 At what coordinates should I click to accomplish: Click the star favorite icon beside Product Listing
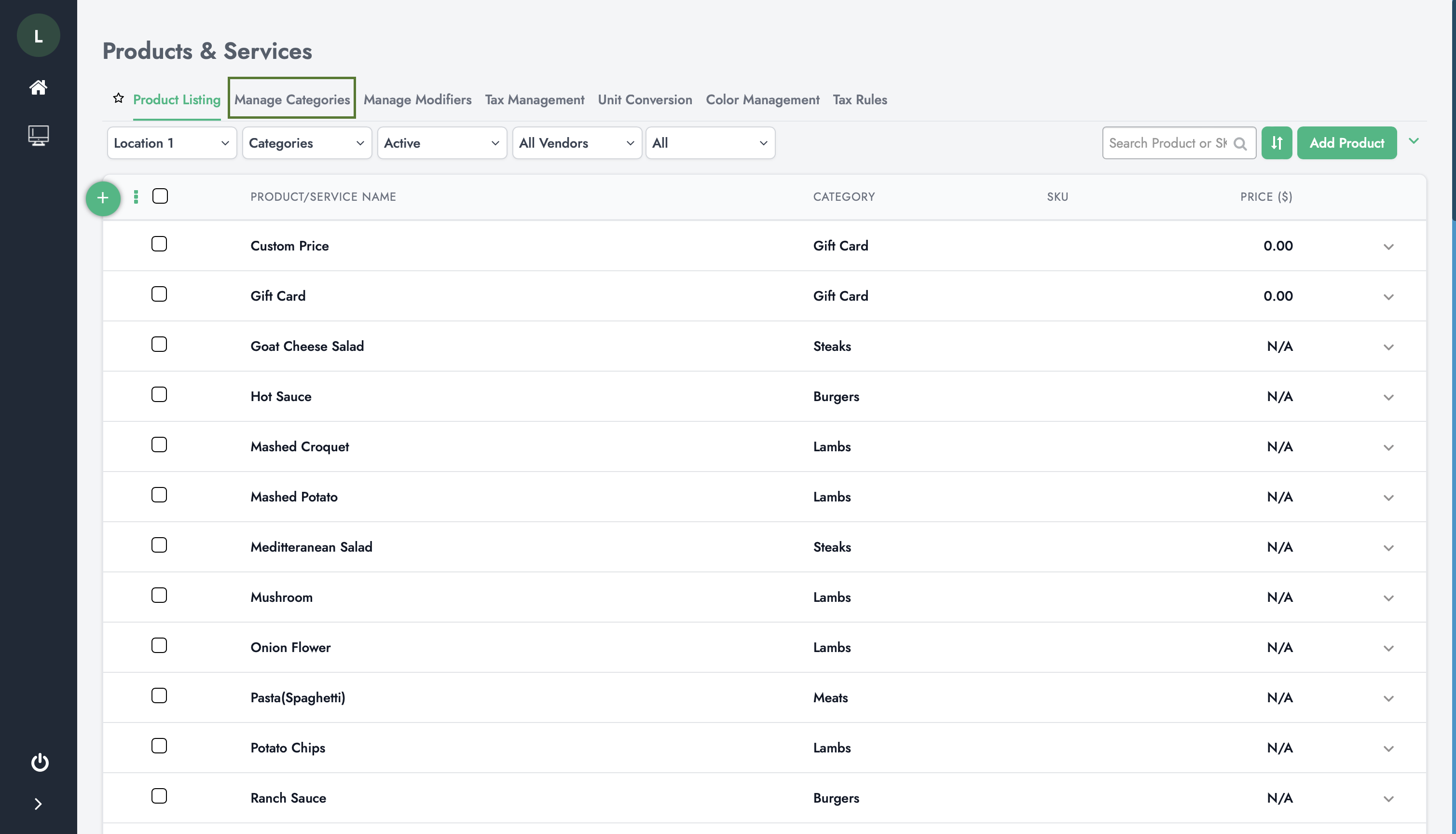[119, 98]
